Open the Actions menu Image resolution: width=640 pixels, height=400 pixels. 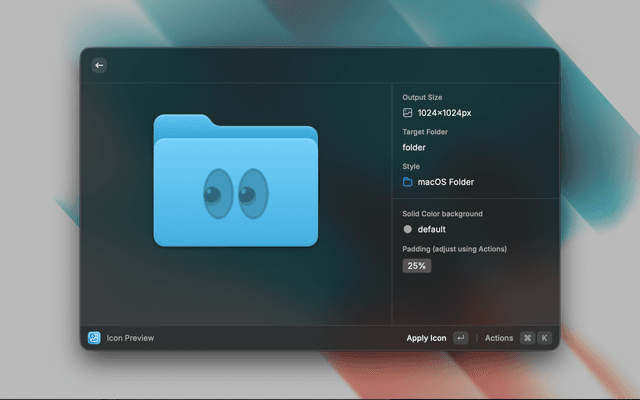(499, 338)
